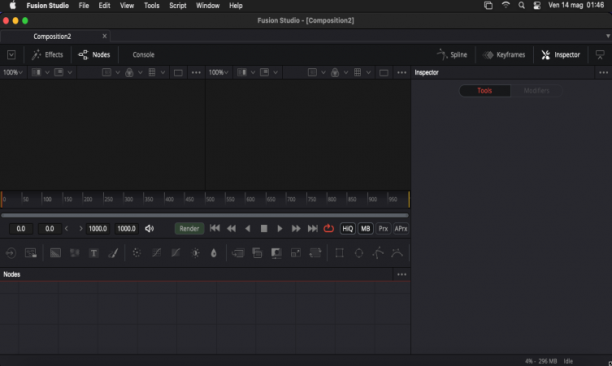
Task: Add a Loader node from the toolbar
Action: pyautogui.click(x=11, y=253)
